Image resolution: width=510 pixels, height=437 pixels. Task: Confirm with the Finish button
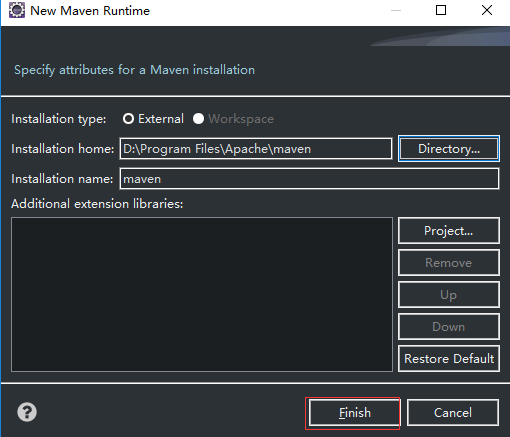(x=354, y=413)
